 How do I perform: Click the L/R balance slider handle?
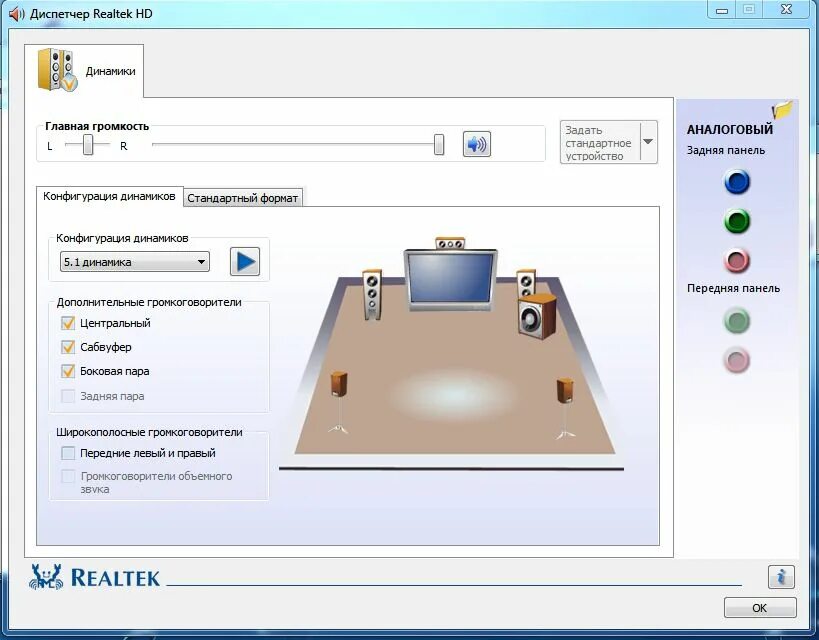(x=88, y=145)
